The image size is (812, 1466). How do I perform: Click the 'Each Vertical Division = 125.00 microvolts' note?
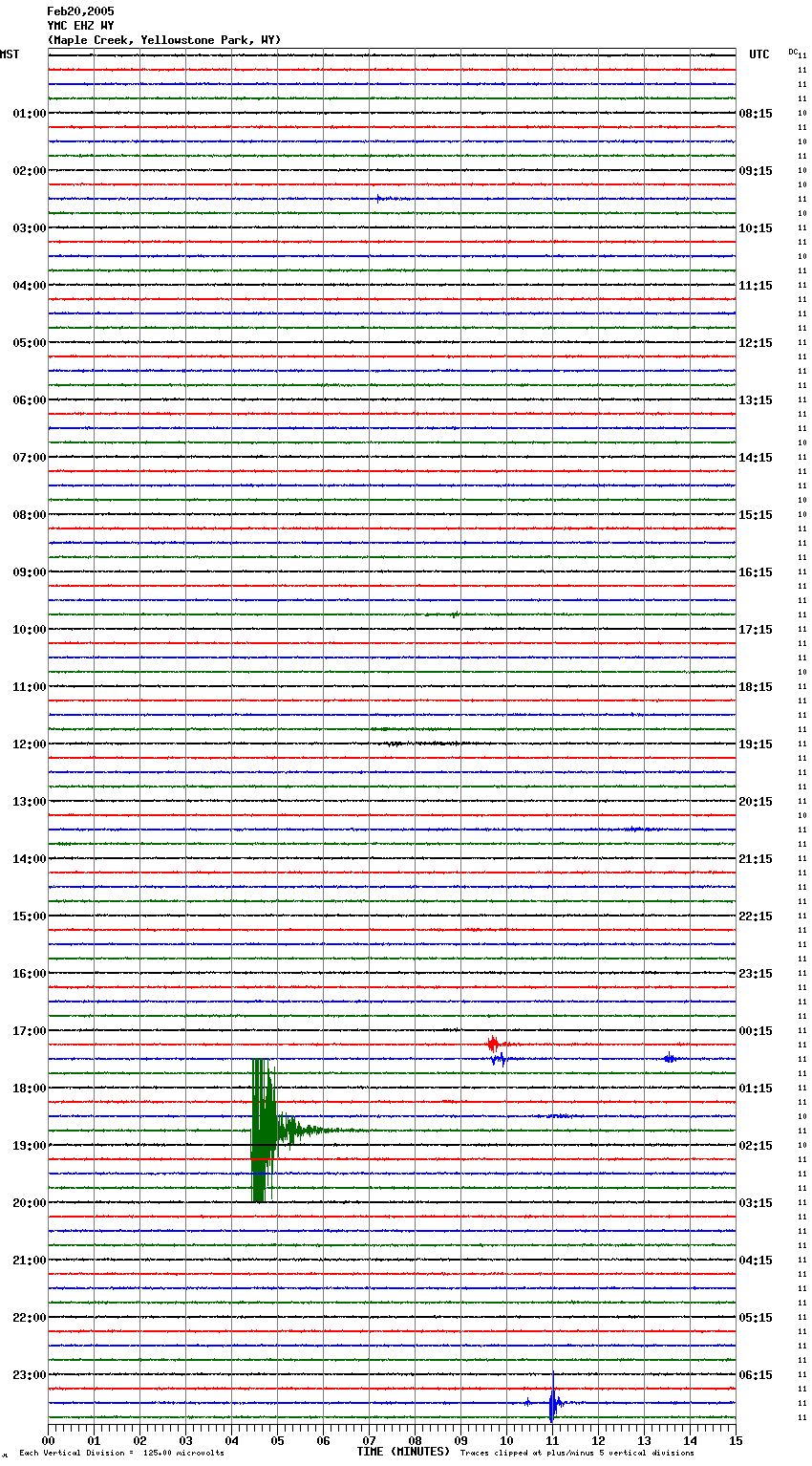click(x=121, y=1453)
